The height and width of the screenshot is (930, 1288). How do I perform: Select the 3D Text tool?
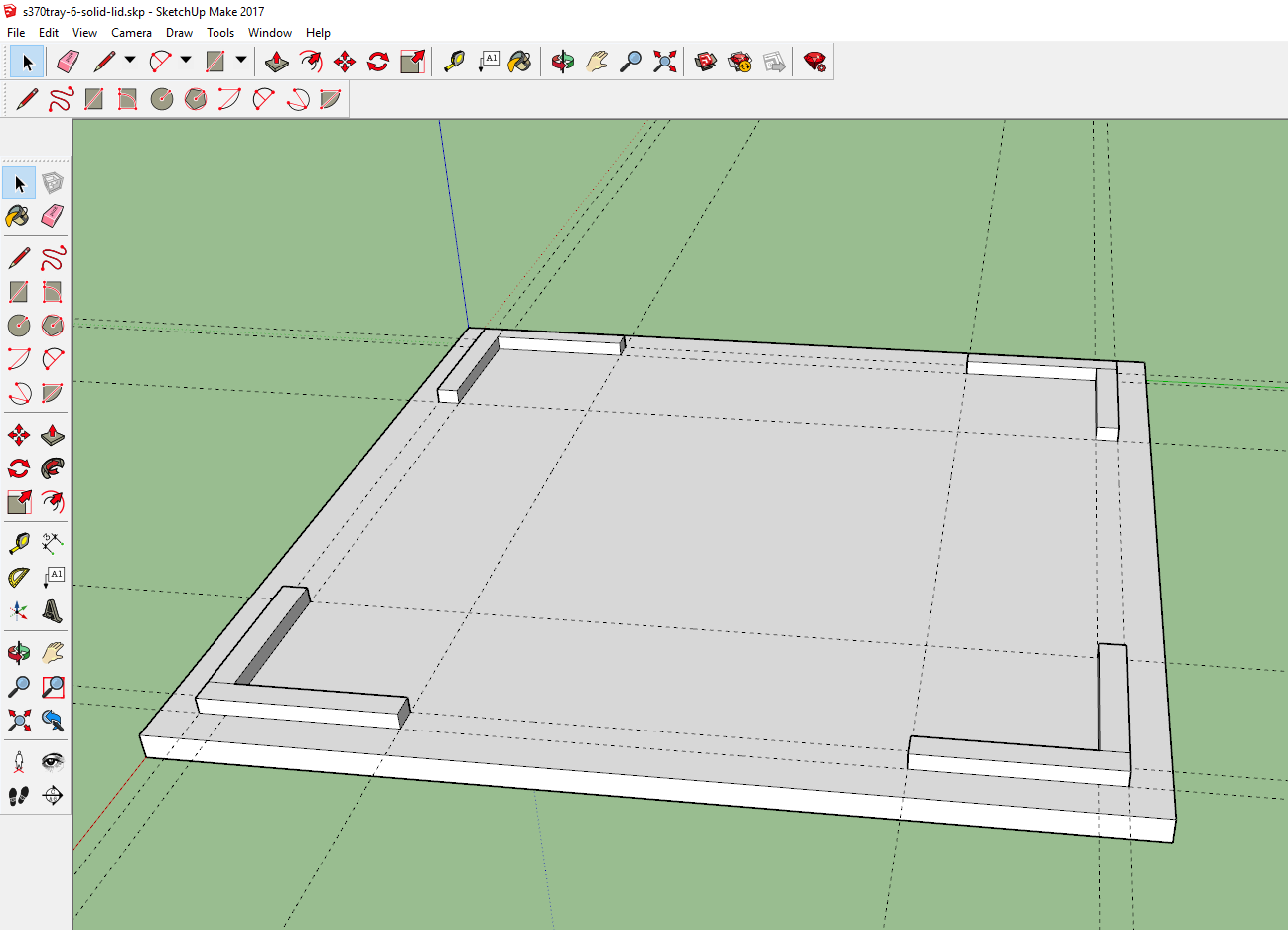pyautogui.click(x=53, y=611)
